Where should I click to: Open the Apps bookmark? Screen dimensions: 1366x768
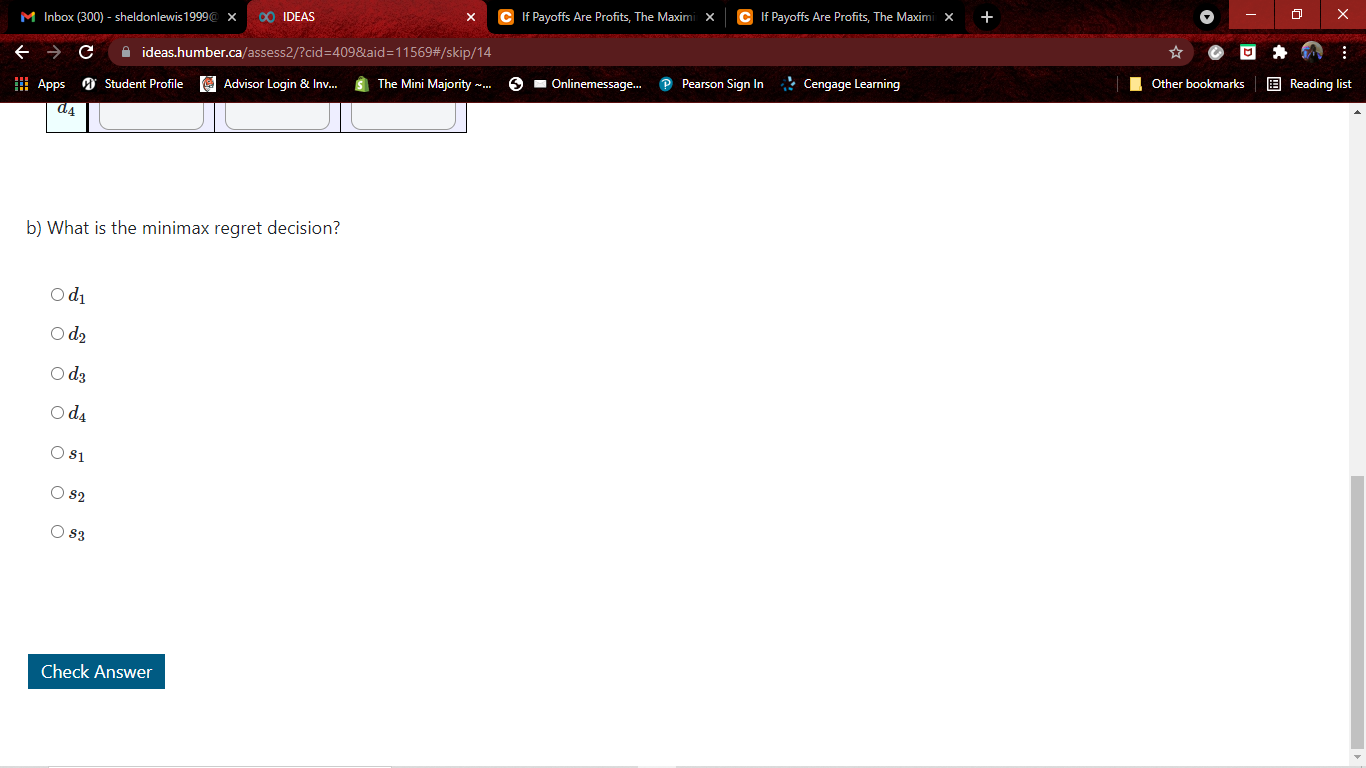40,84
